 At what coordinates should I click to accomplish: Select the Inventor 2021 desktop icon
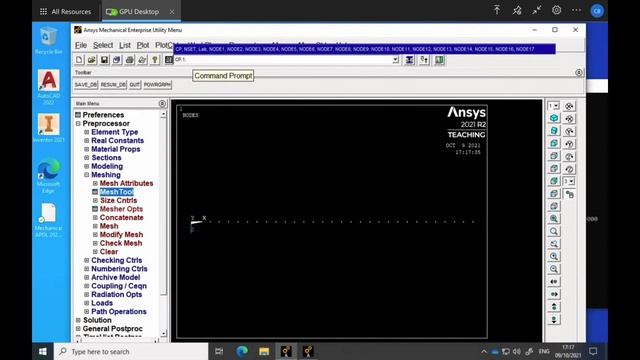(49, 128)
